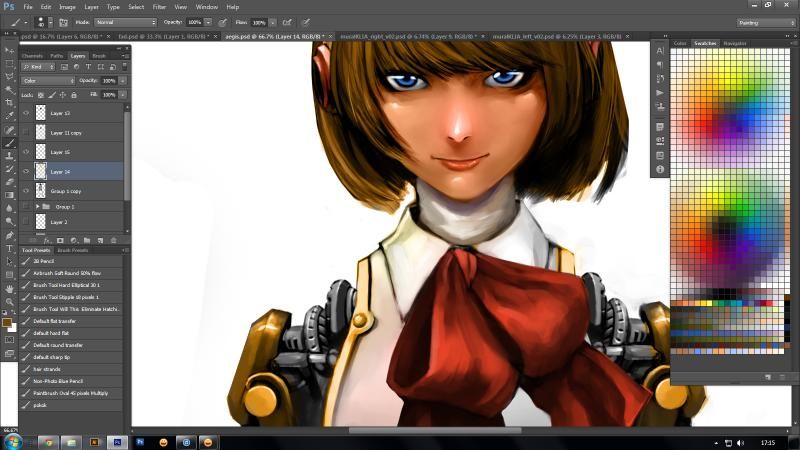Viewport: 800px width, 450px height.
Task: Enable airbrush mode in options bar
Action: [287, 22]
